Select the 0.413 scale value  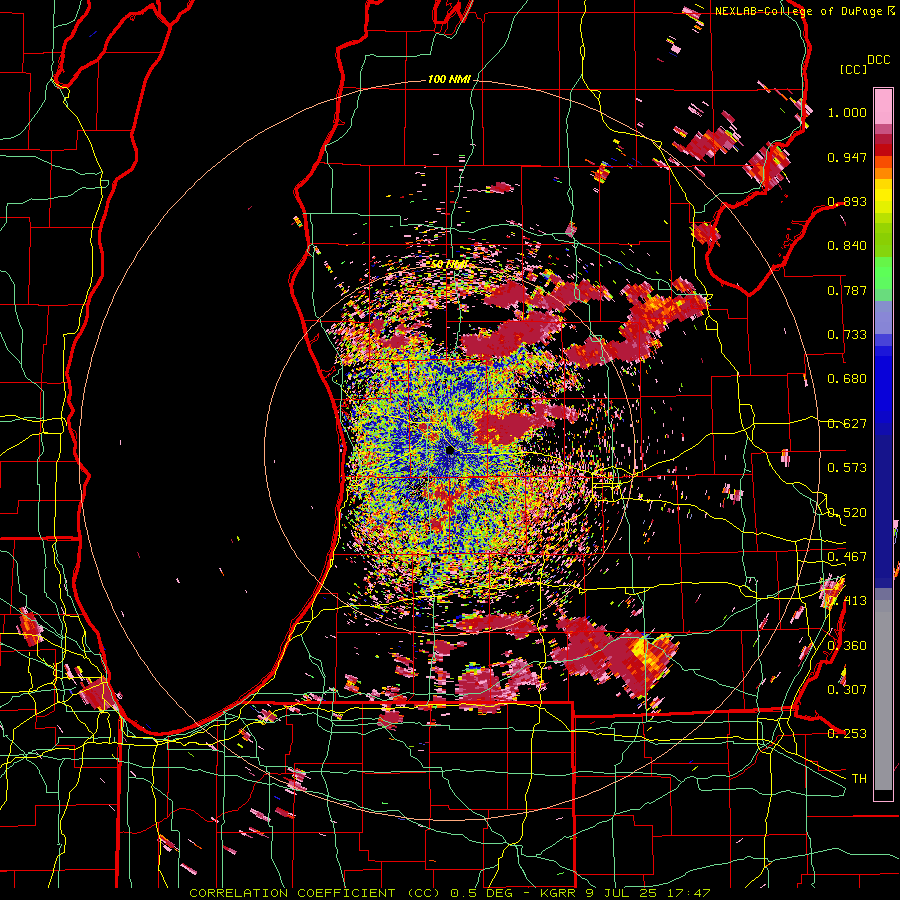847,601
